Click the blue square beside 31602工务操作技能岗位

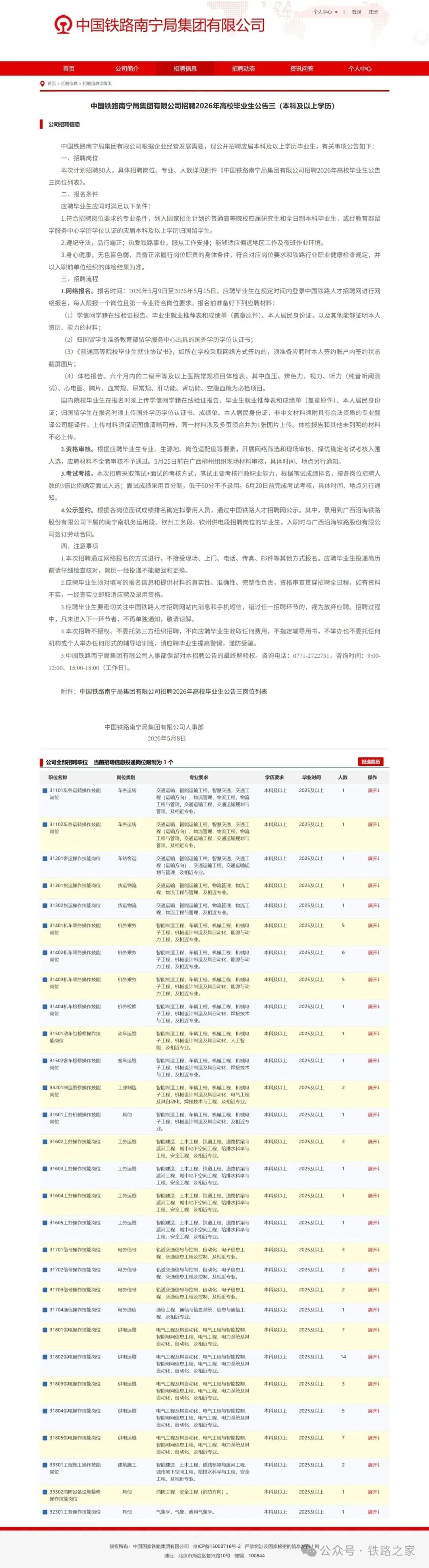pos(44,1141)
